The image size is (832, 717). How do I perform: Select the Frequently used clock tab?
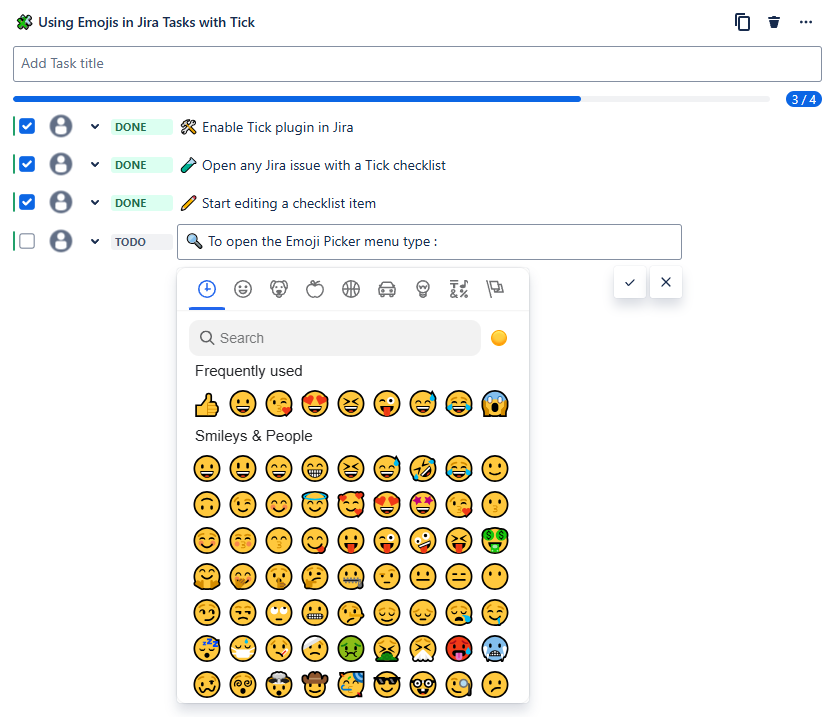(207, 289)
